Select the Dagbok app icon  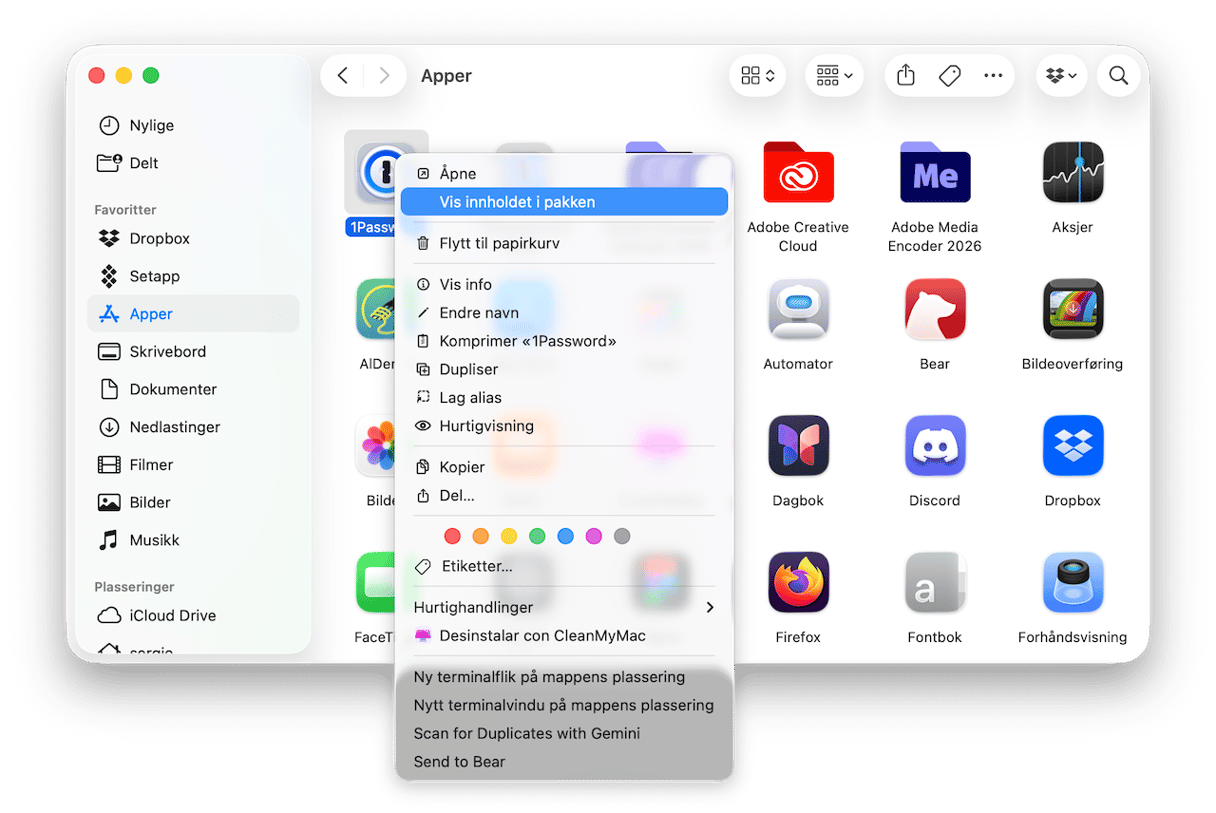[x=798, y=446]
